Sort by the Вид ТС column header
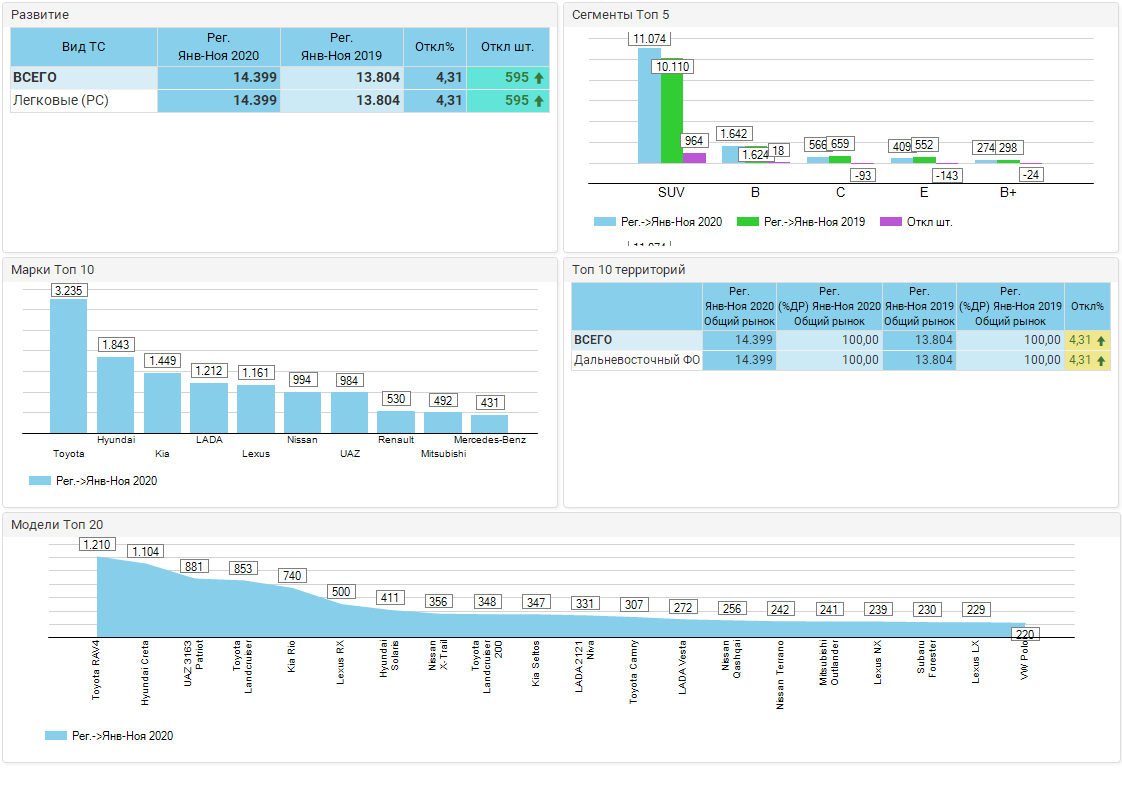 point(84,47)
